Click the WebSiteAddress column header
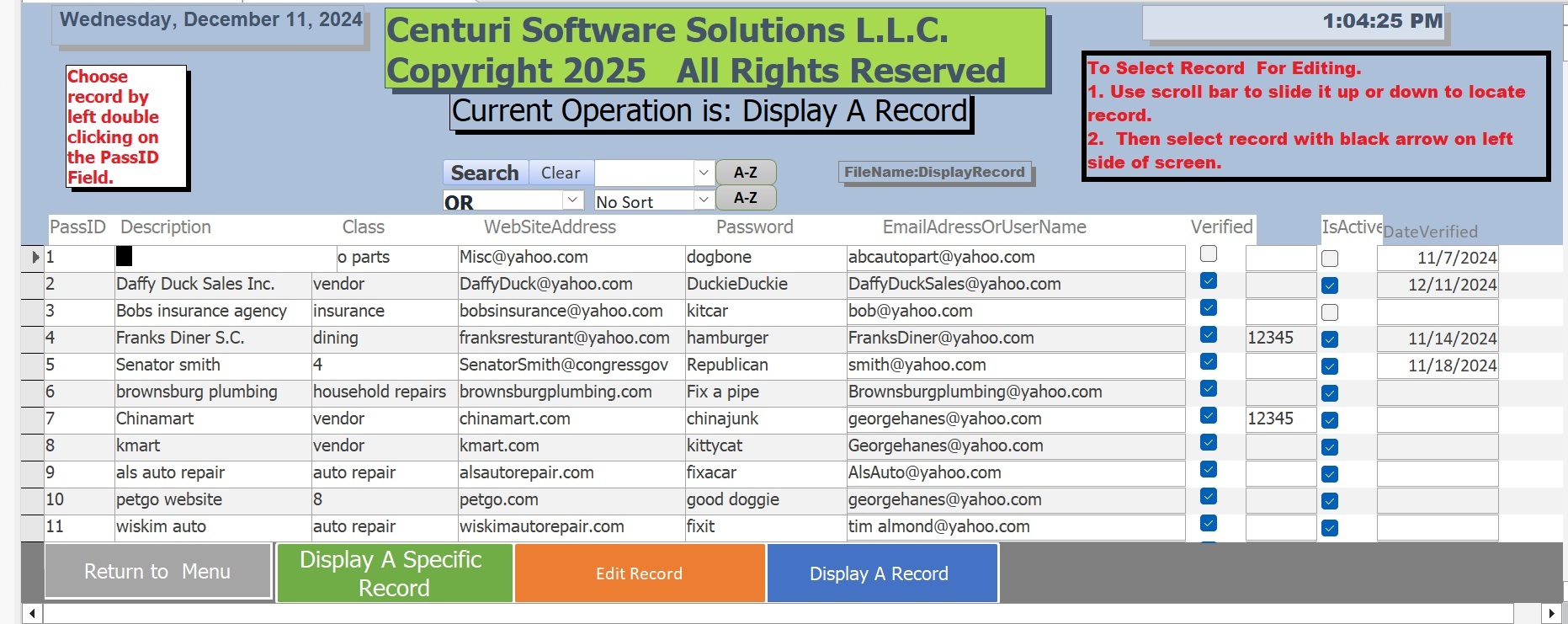This screenshot has width=1568, height=624. 550,227
